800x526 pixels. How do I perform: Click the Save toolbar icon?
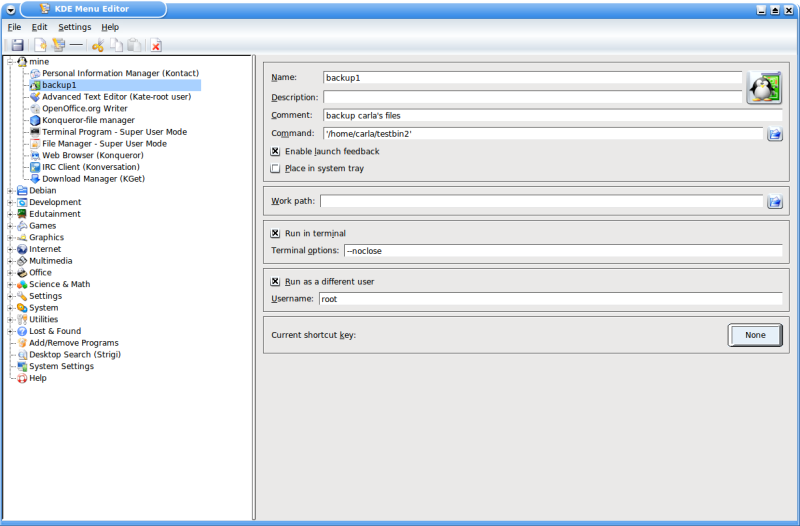click(x=17, y=45)
